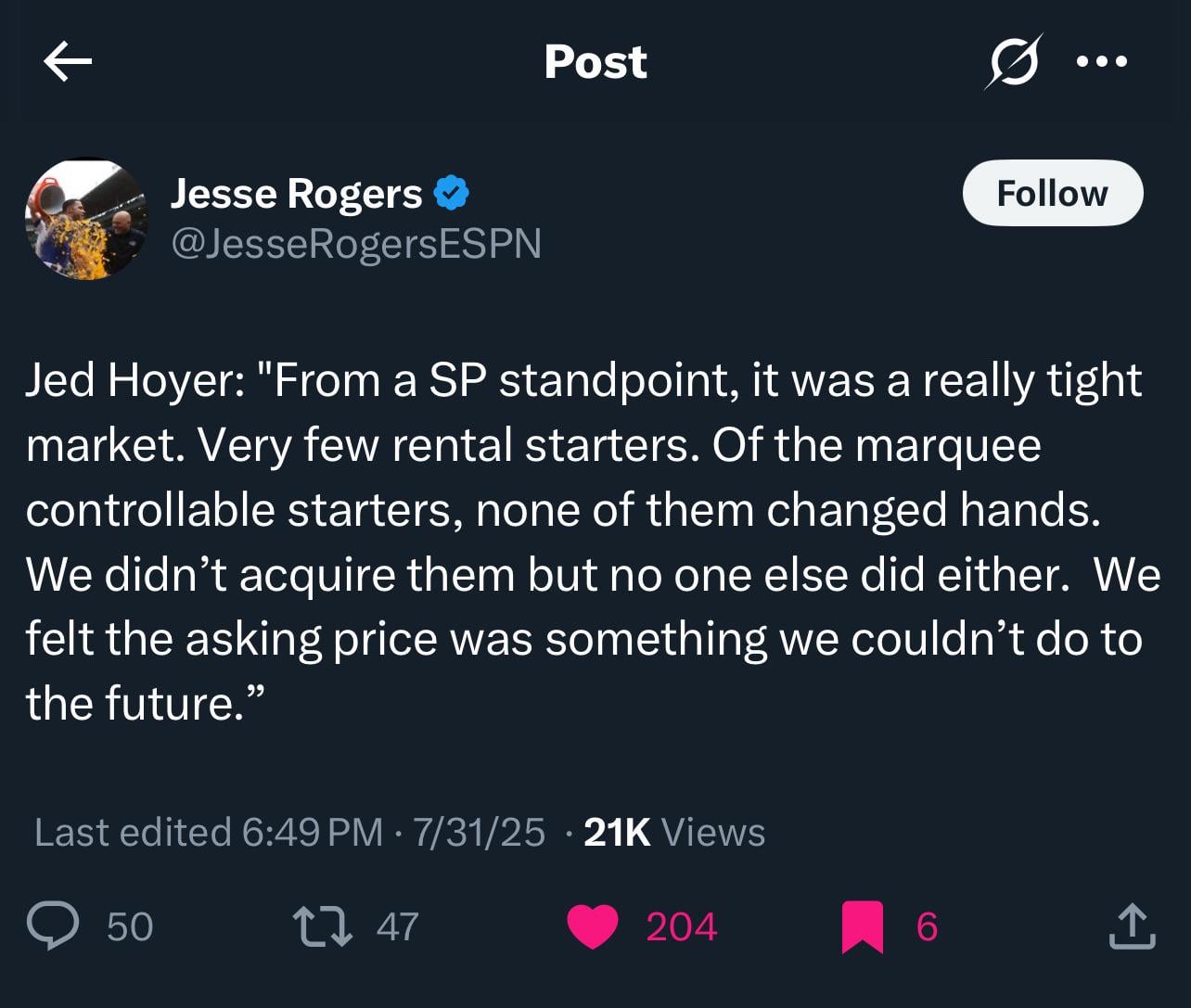Viewport: 1191px width, 1008px height.
Task: Open the three-dot more options menu
Action: [x=1102, y=62]
